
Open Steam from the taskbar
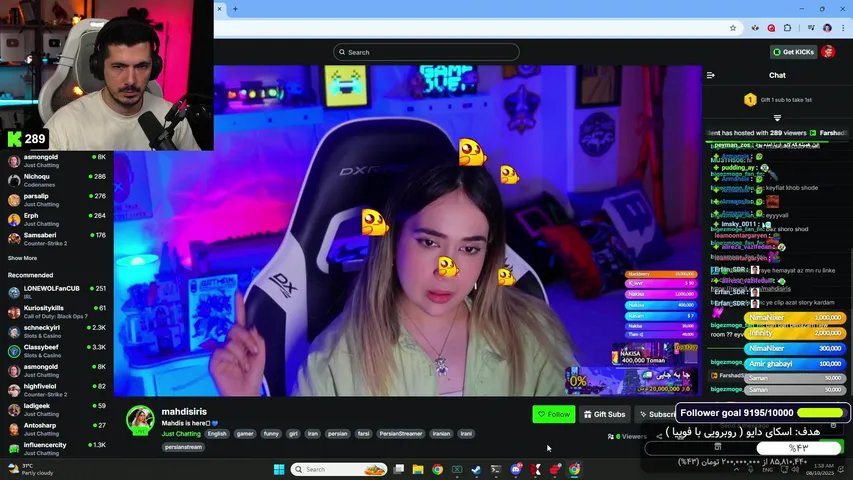pos(476,469)
